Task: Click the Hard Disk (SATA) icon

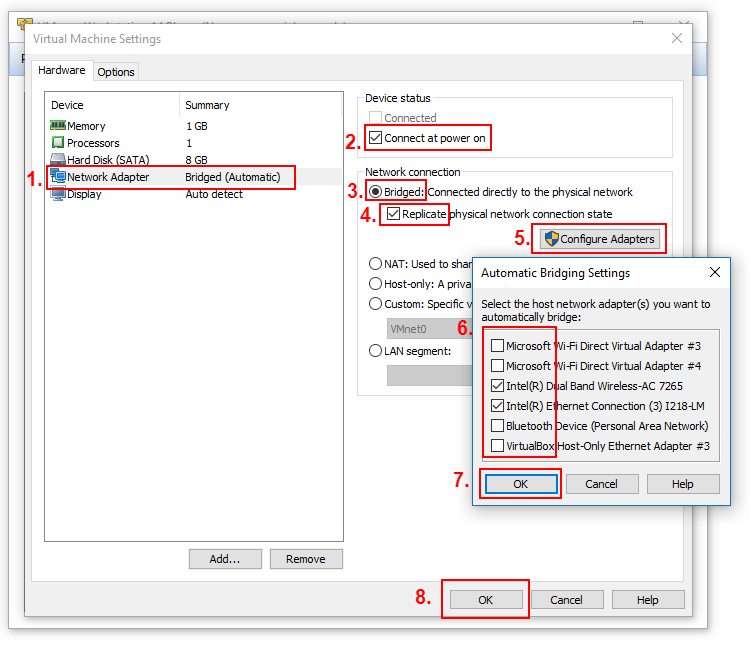Action: [57, 160]
